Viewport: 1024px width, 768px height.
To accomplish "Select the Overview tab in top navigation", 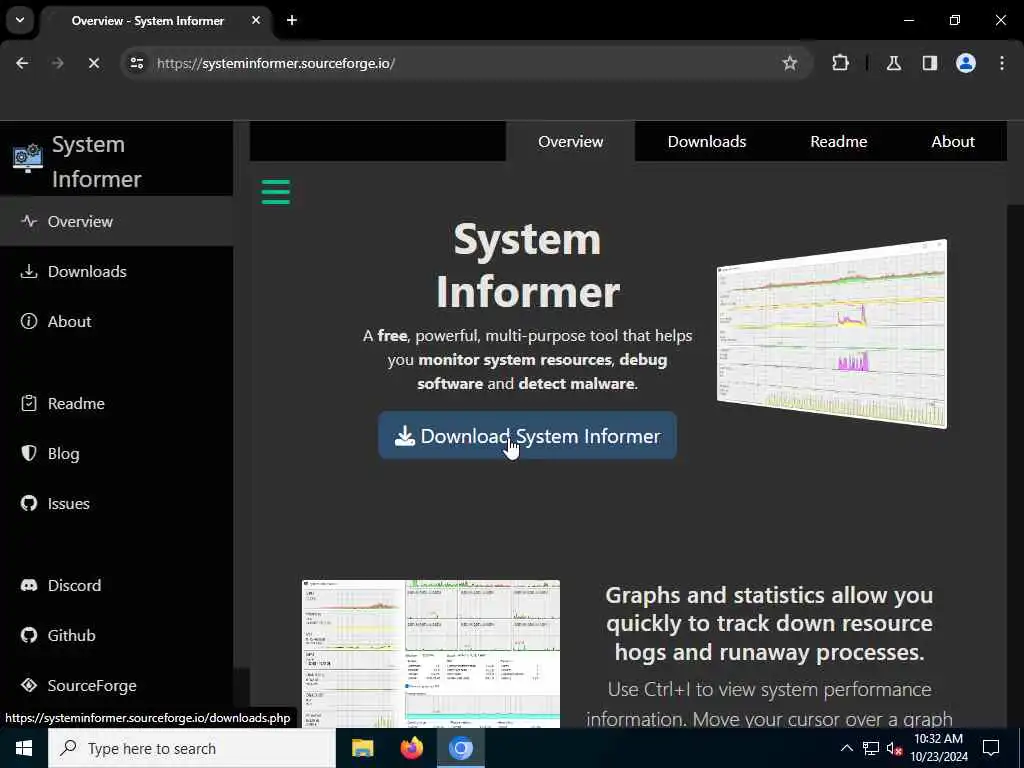I will pyautogui.click(x=570, y=141).
